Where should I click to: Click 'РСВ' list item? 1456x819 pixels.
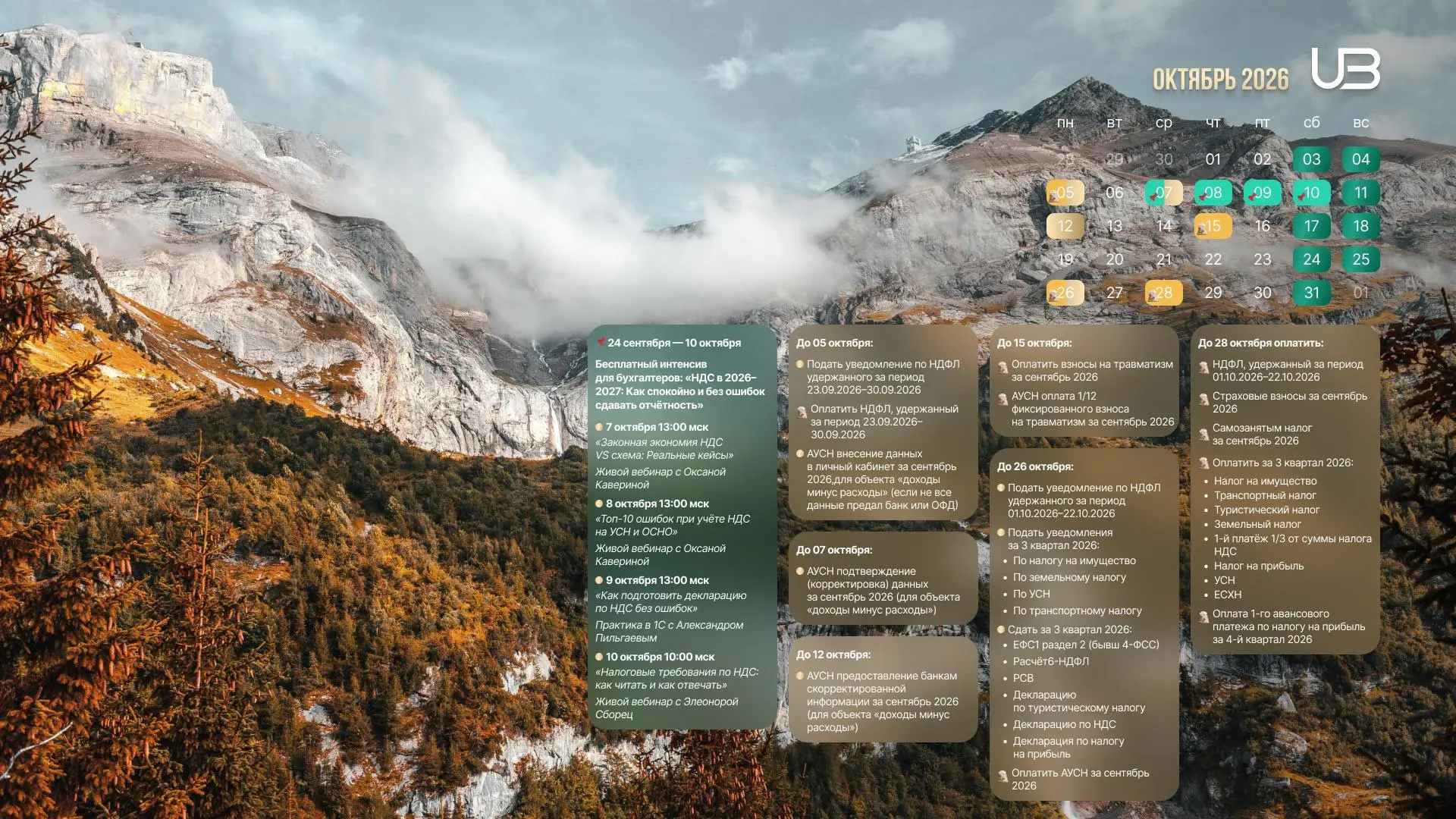1023,678
